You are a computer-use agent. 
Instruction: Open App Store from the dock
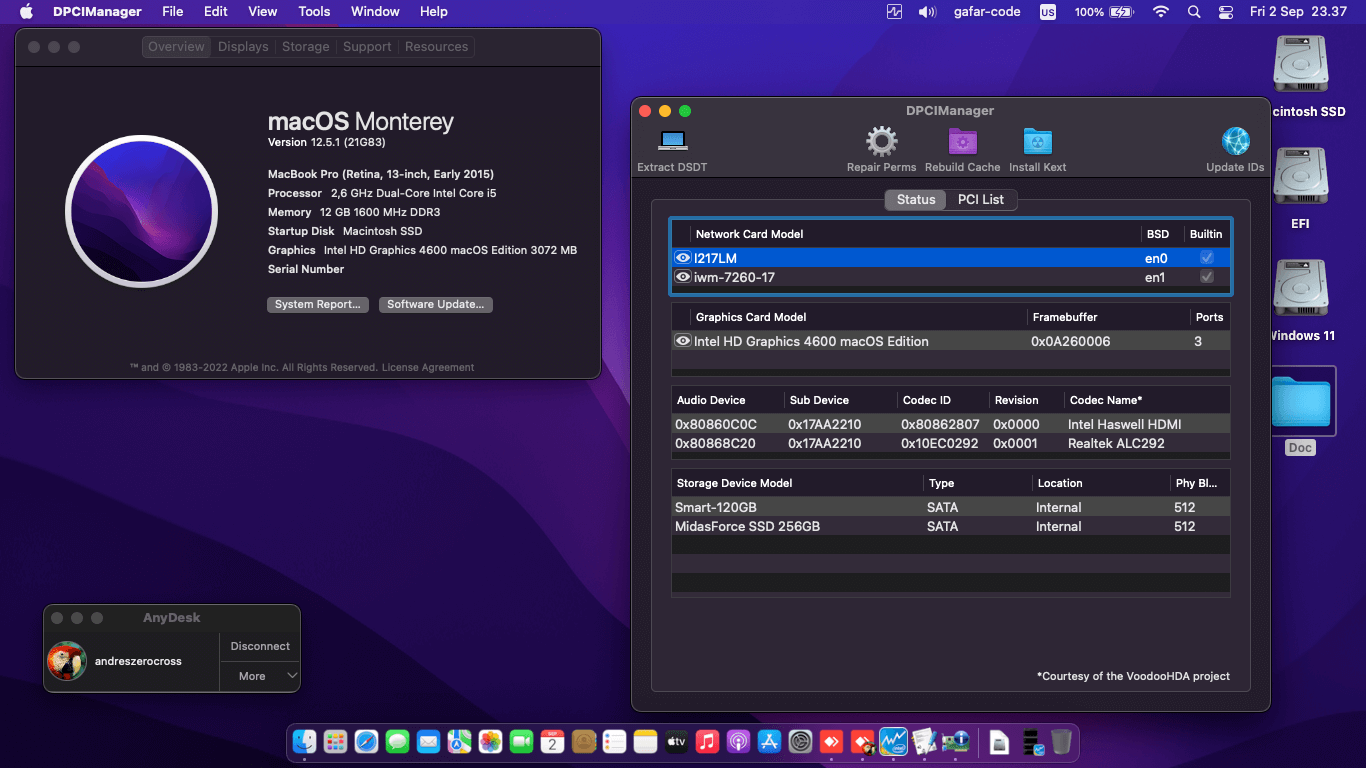click(769, 741)
